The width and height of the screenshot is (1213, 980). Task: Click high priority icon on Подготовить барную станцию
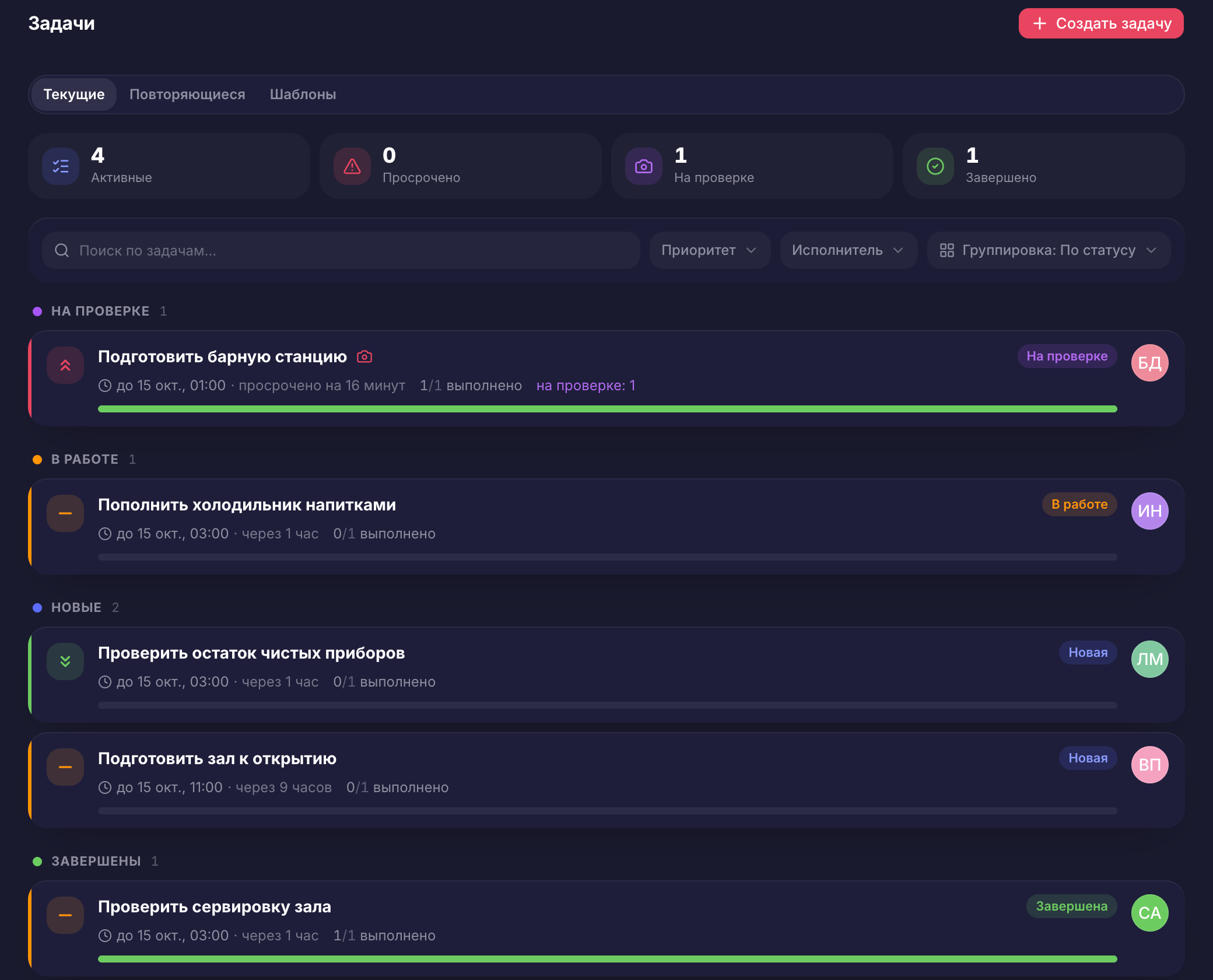(x=65, y=365)
